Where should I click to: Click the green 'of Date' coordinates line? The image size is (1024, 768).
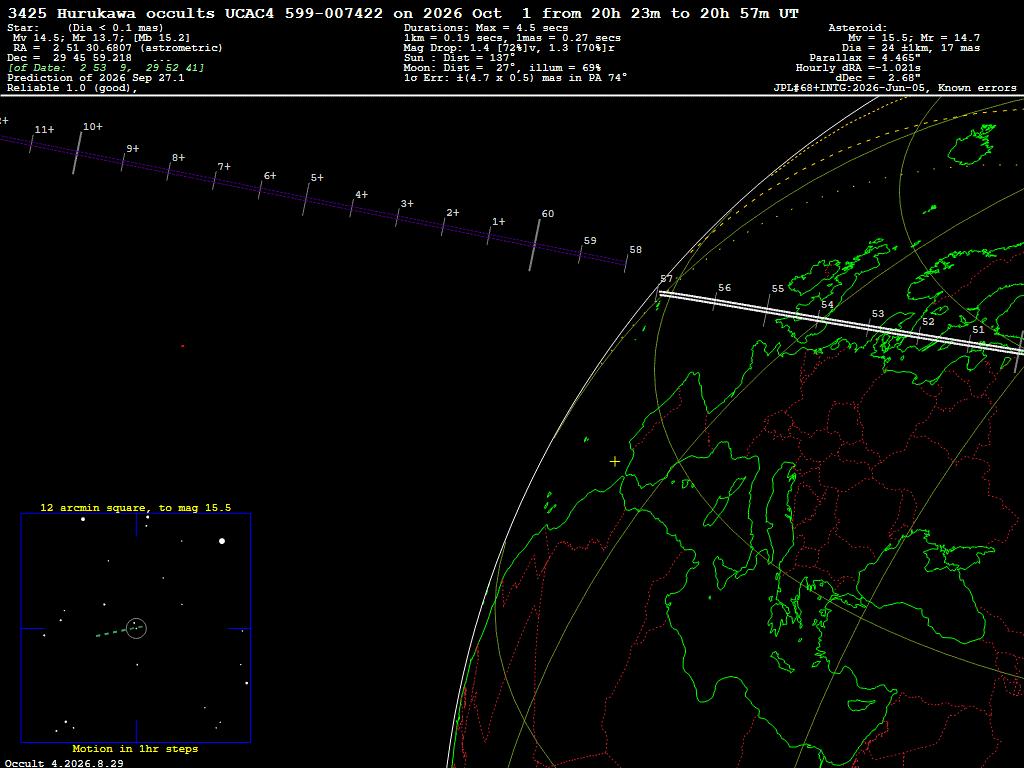tap(106, 68)
